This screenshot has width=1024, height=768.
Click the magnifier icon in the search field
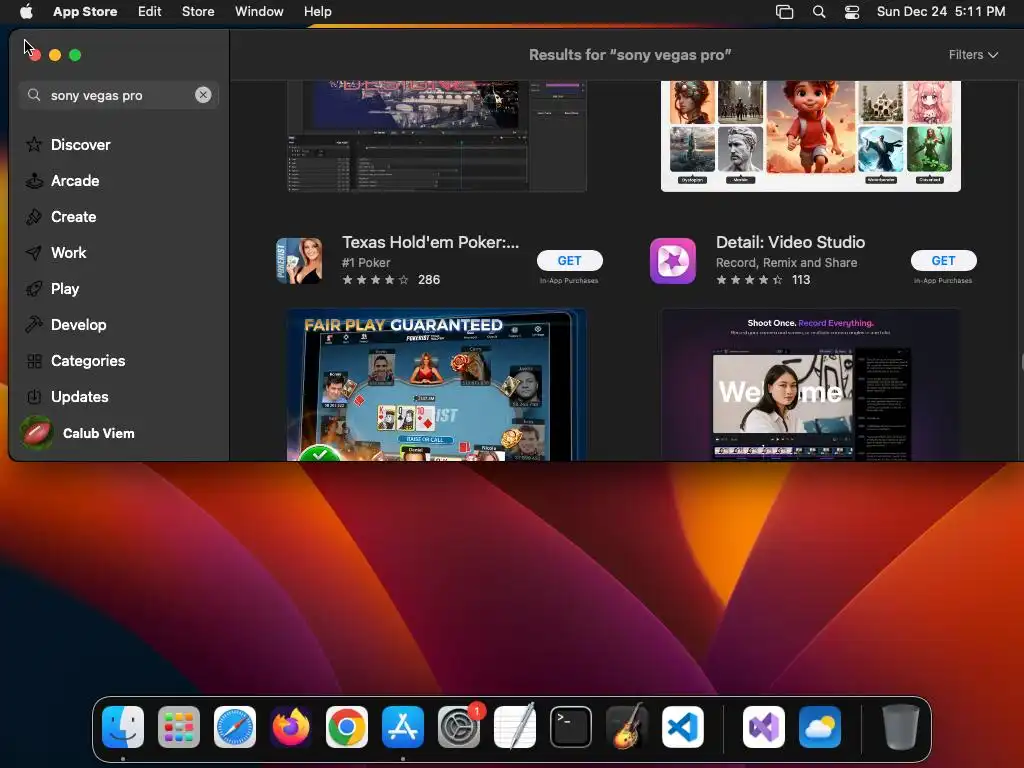[x=34, y=95]
